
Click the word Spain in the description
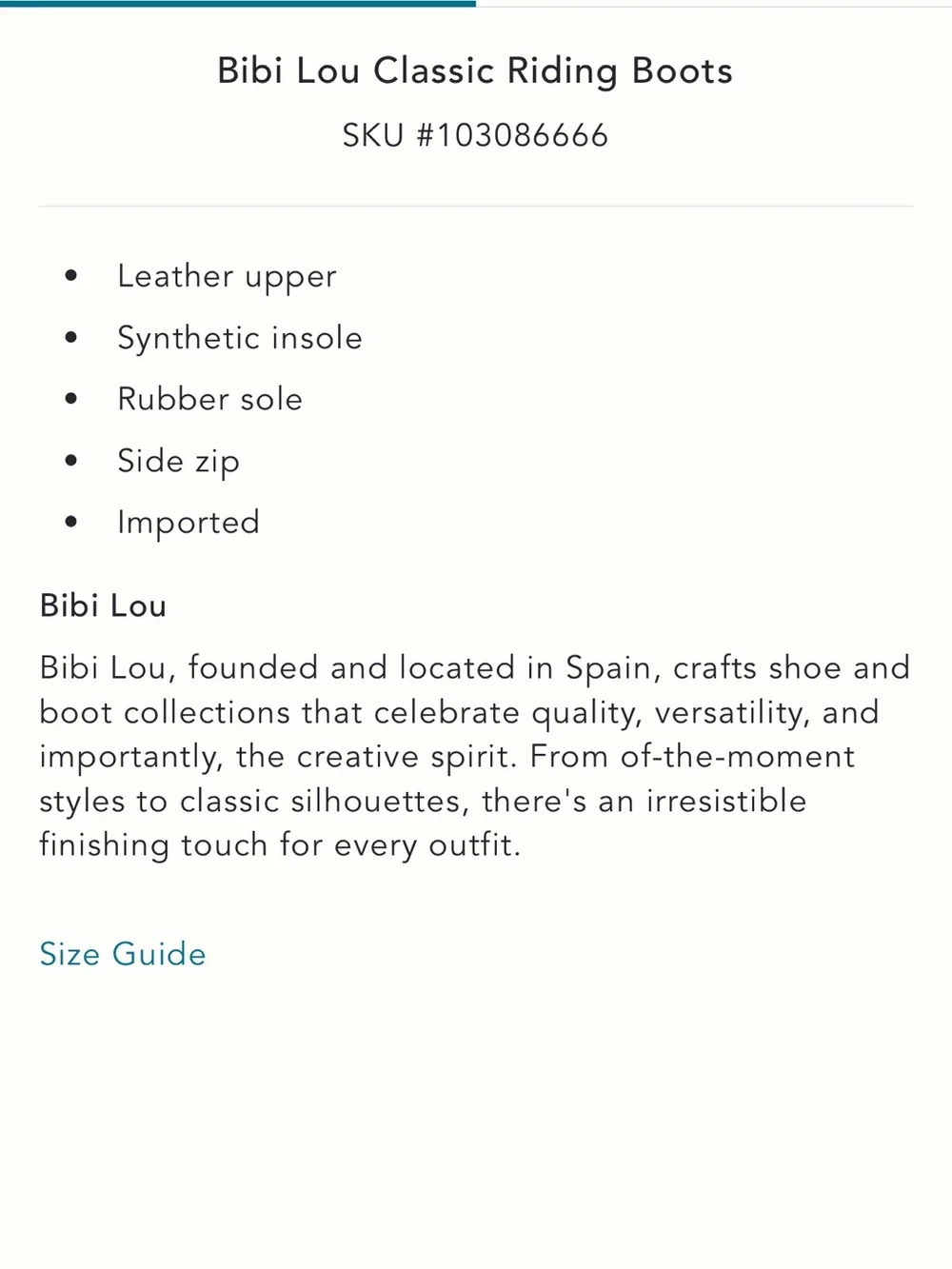click(x=612, y=669)
